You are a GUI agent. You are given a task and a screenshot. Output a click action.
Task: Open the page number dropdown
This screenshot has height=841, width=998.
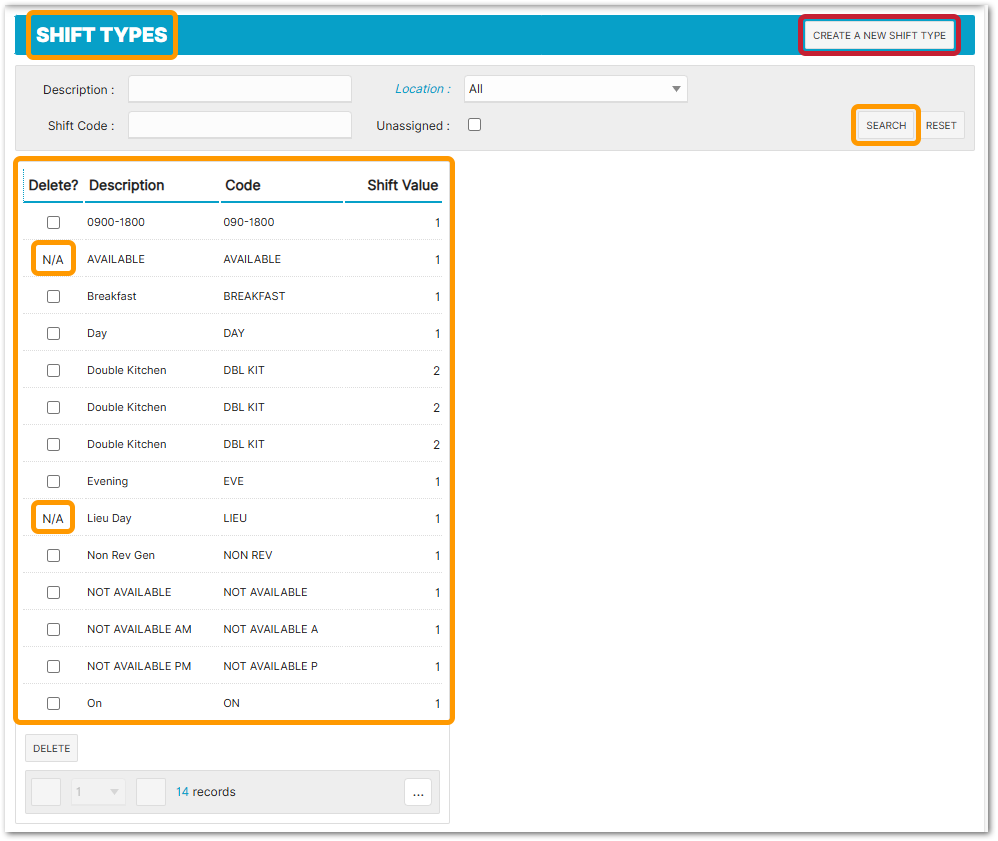click(x=98, y=792)
